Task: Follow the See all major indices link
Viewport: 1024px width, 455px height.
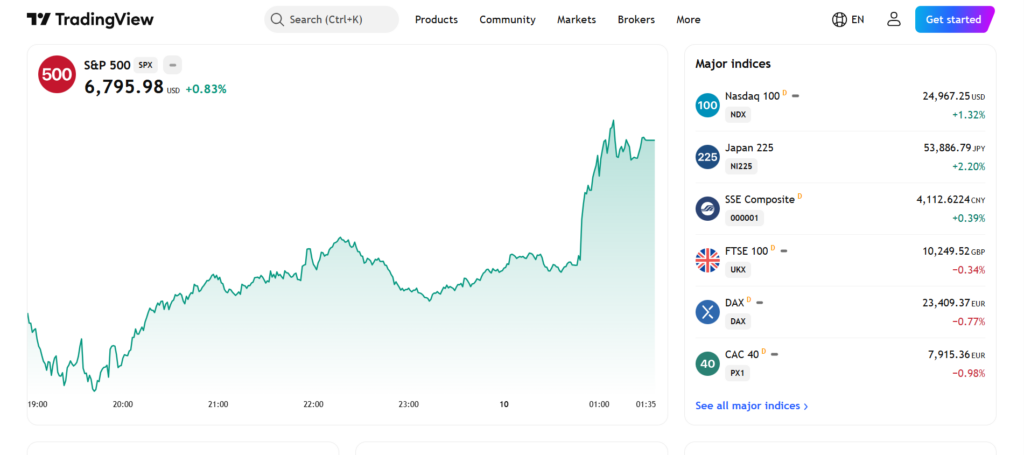Action: pos(752,406)
